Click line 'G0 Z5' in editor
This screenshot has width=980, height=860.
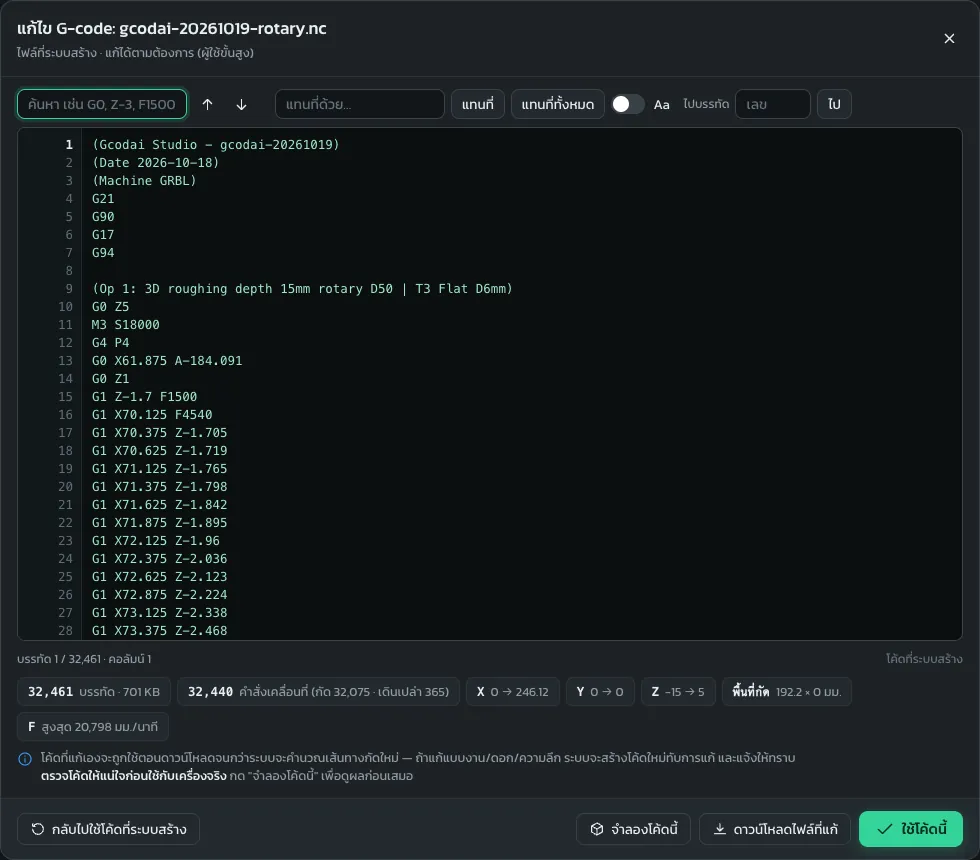[111, 307]
